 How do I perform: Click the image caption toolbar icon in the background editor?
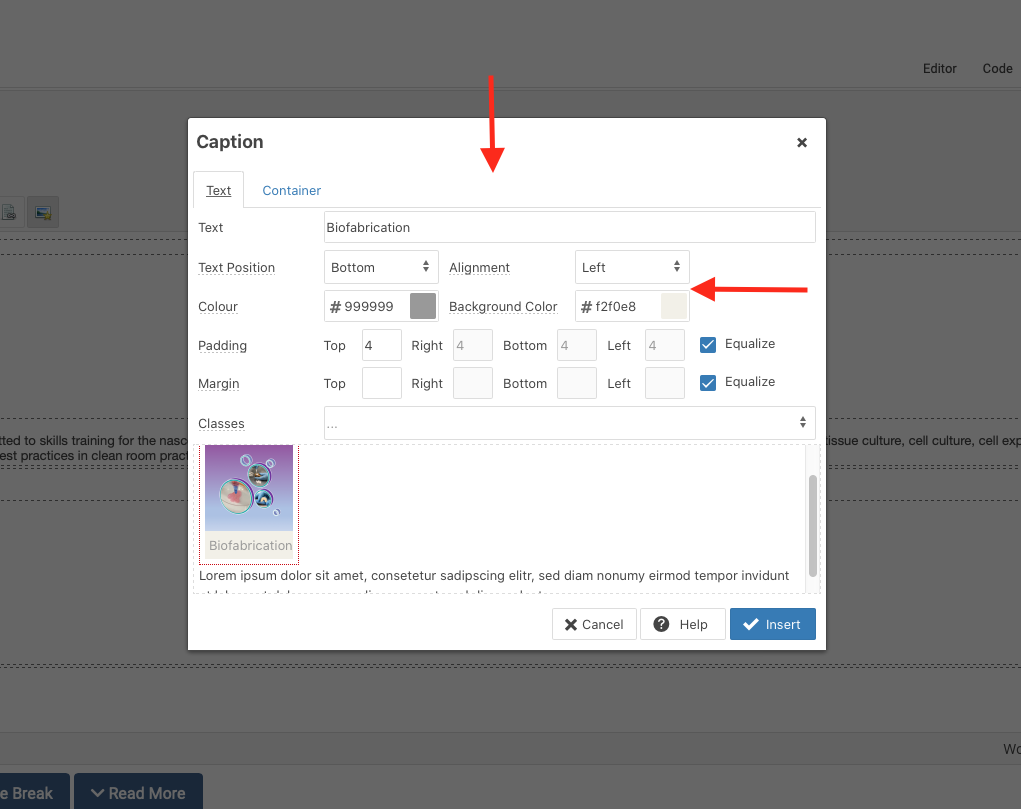click(43, 212)
